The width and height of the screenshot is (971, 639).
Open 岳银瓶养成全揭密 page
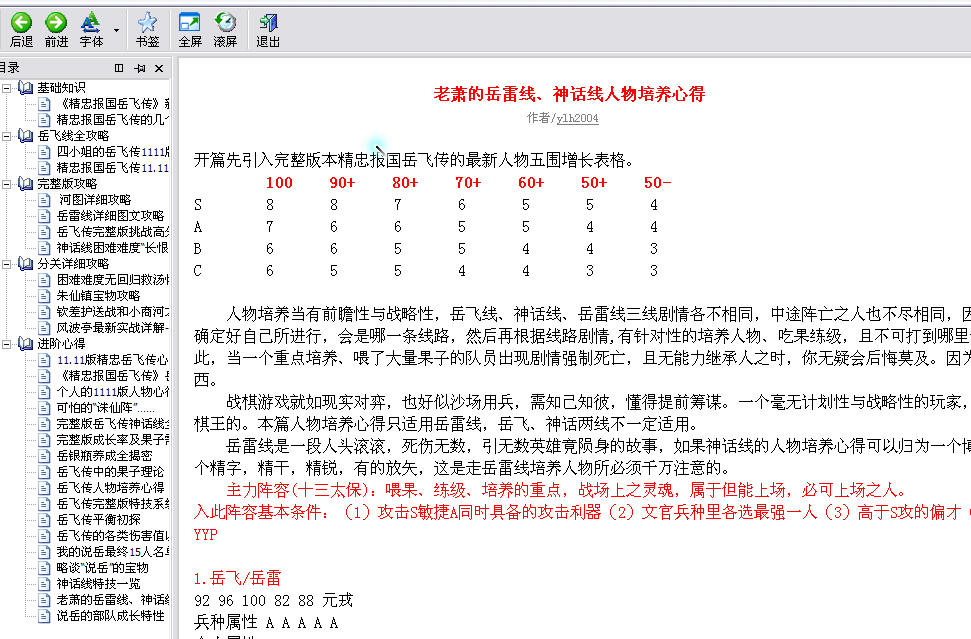pos(104,456)
